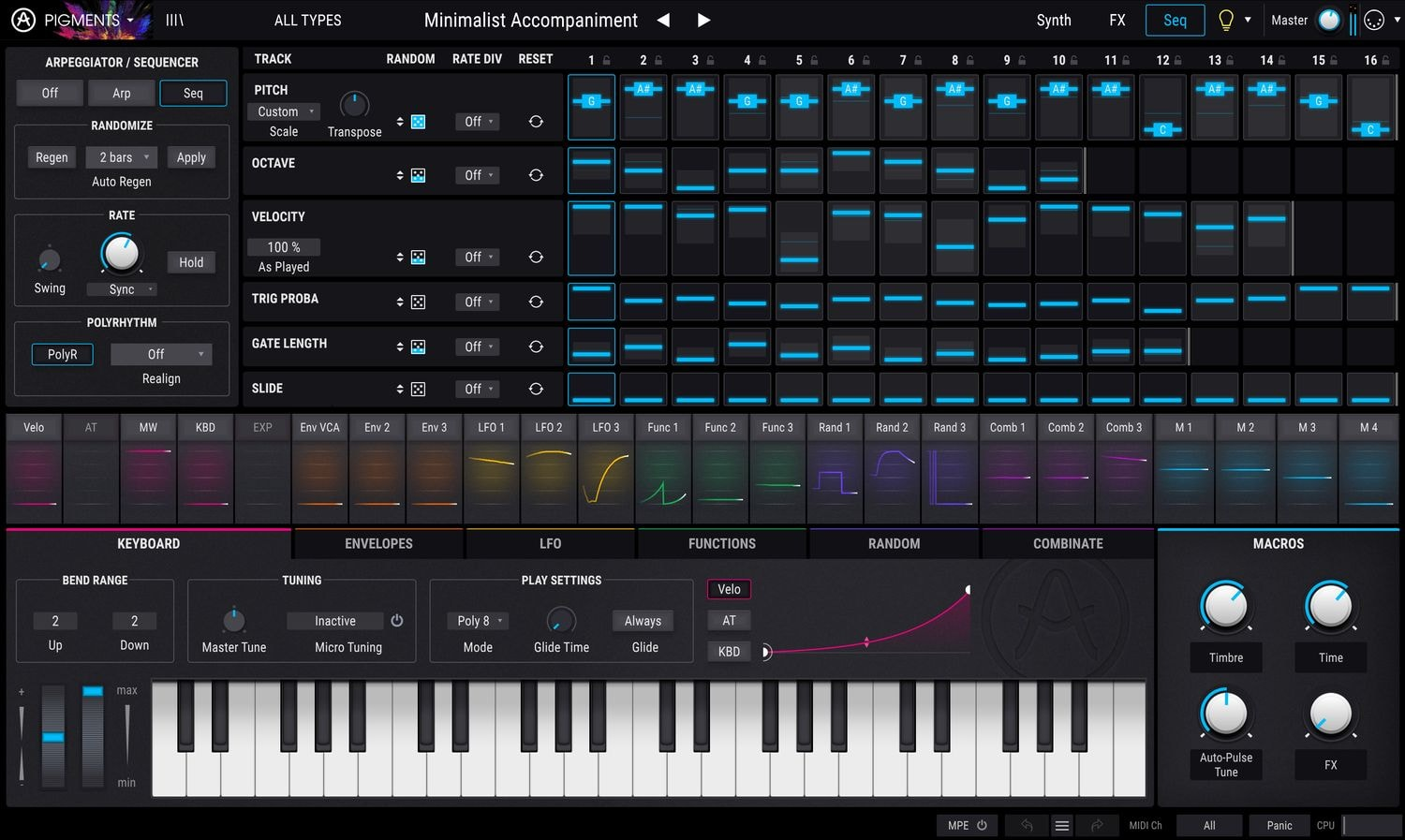Viewport: 1405px width, 840px height.
Task: Go to previous preset with left arrow
Action: pos(663,20)
